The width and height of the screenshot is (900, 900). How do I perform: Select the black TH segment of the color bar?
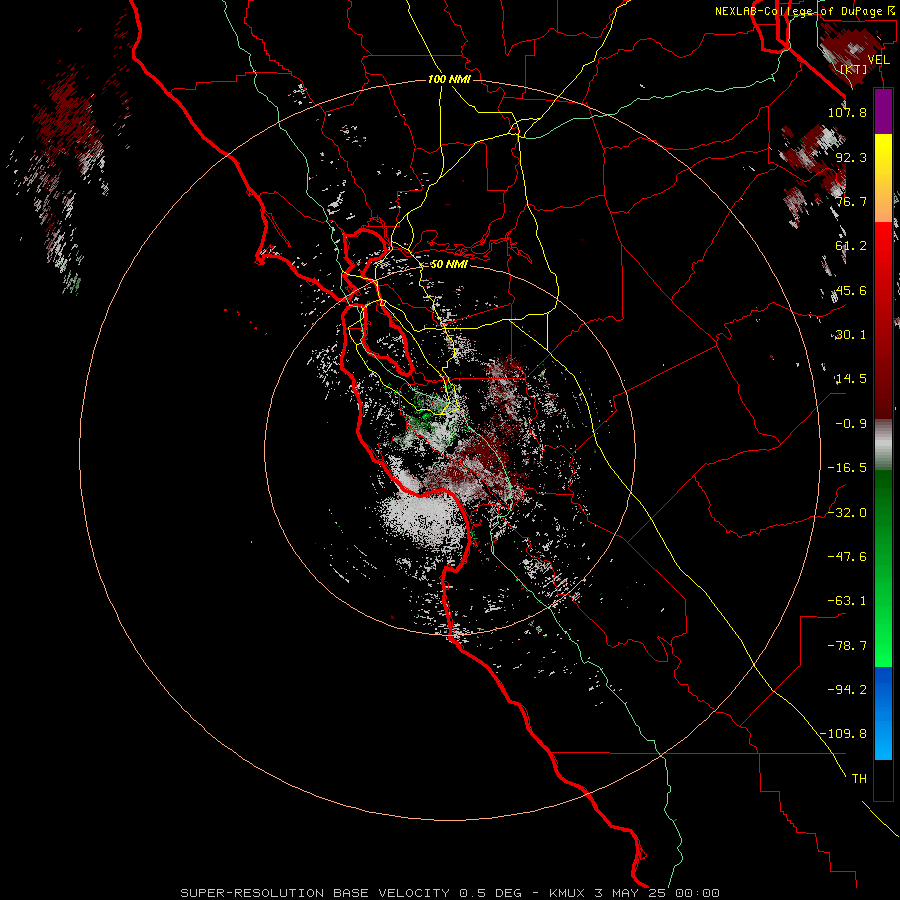coord(883,779)
